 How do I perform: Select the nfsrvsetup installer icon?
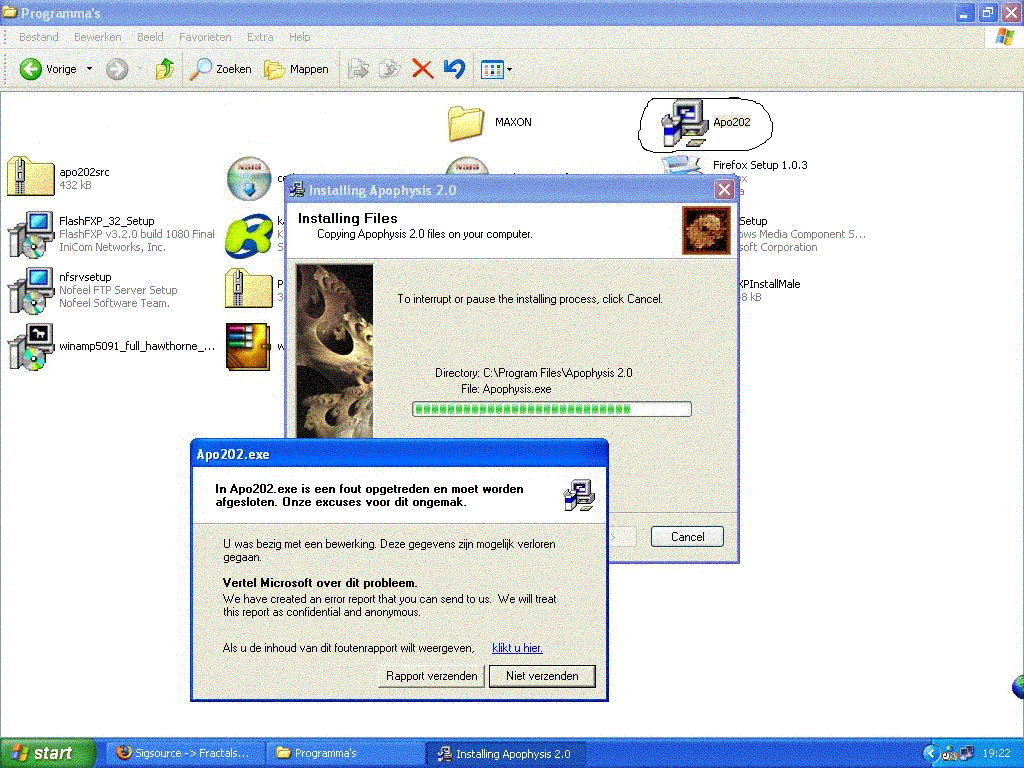pyautogui.click(x=30, y=290)
